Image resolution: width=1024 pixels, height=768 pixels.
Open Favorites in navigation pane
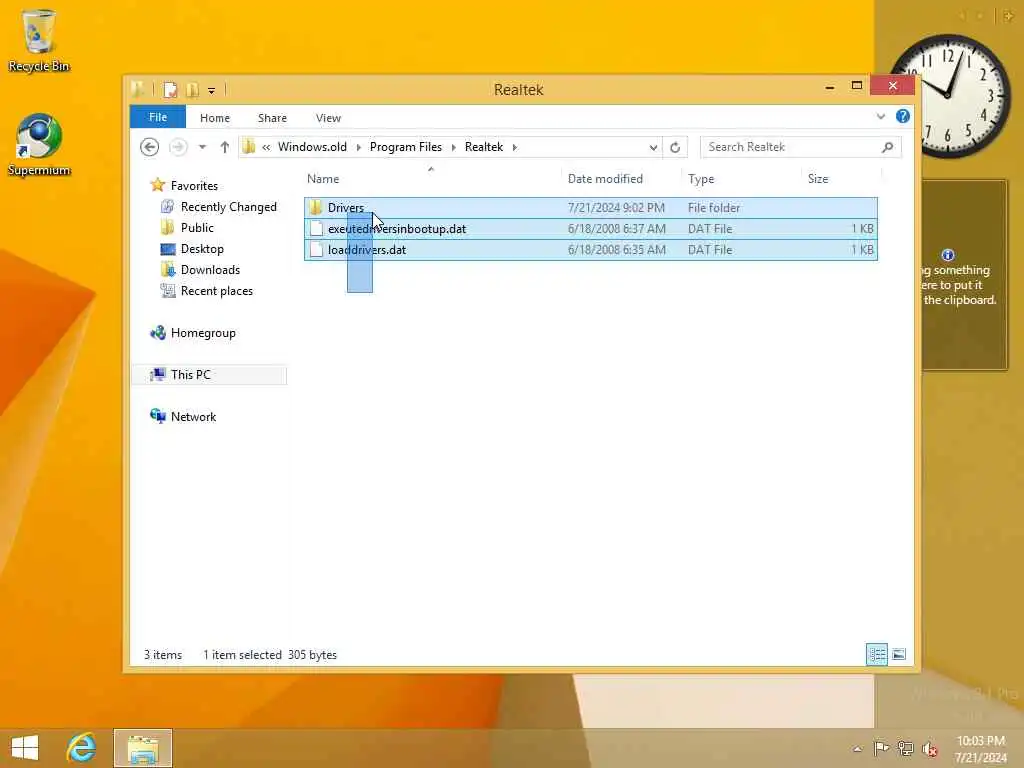tap(194, 185)
